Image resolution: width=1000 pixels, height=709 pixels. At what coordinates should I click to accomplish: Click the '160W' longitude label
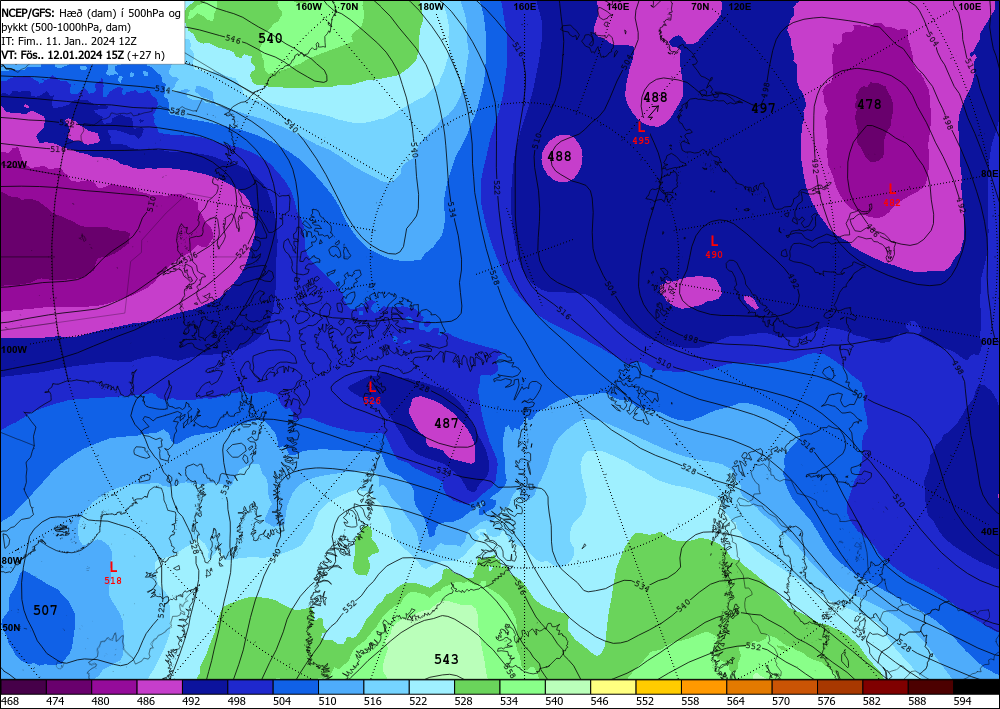[x=309, y=6]
